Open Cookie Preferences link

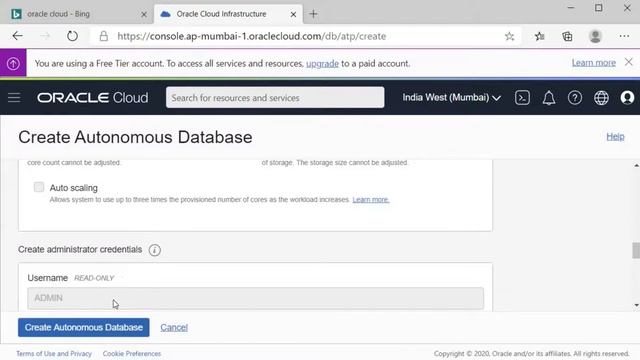pos(132,353)
